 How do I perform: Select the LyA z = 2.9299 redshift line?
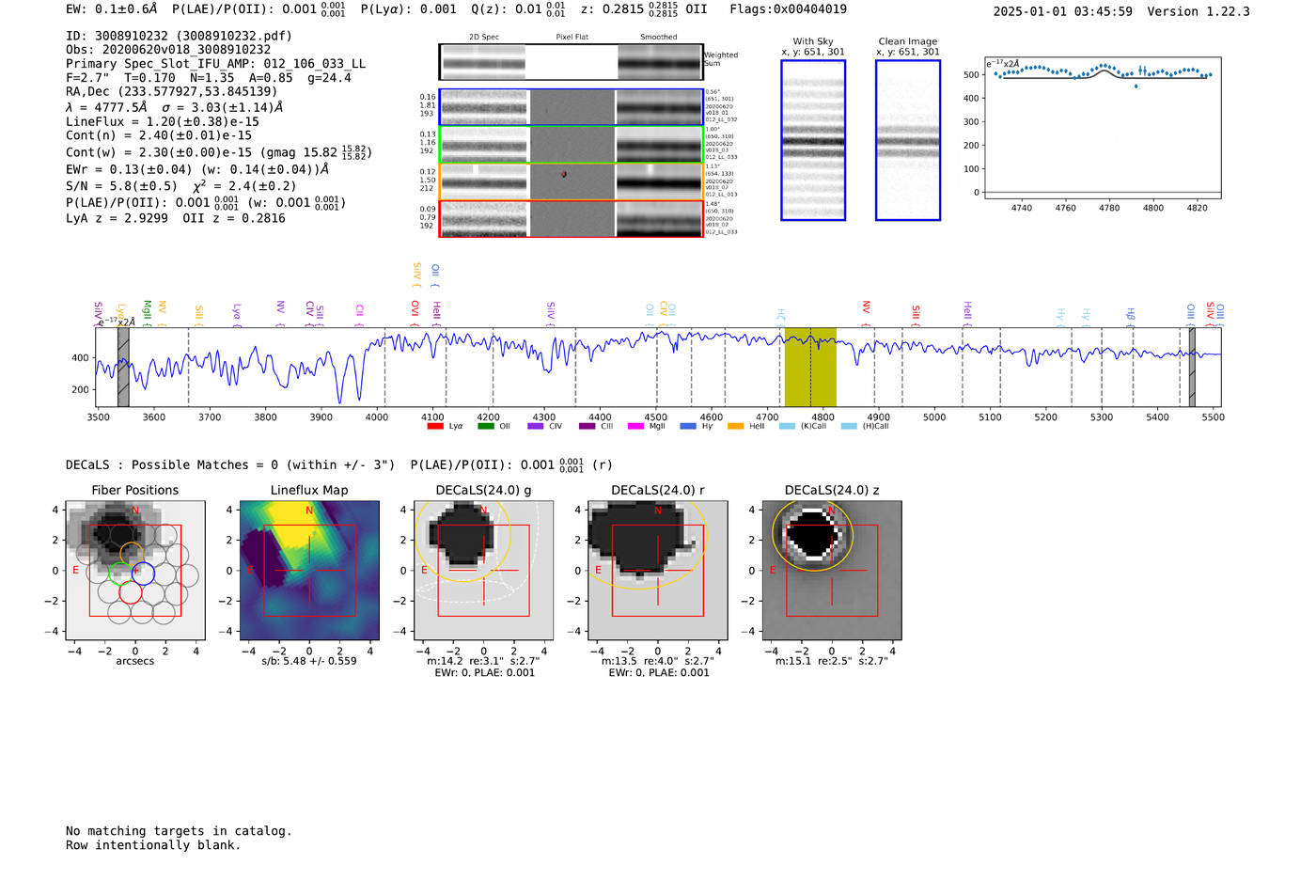pyautogui.click(x=117, y=218)
